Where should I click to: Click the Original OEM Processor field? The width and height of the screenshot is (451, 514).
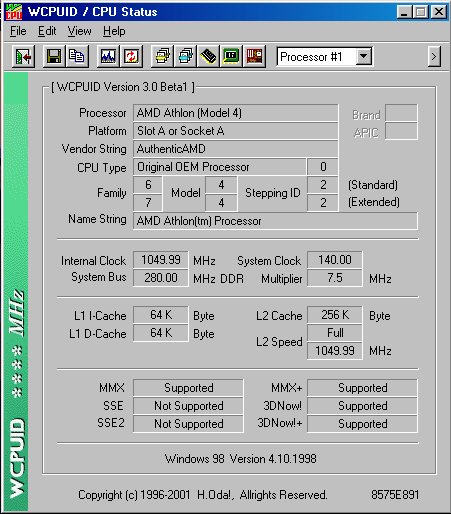tap(219, 167)
